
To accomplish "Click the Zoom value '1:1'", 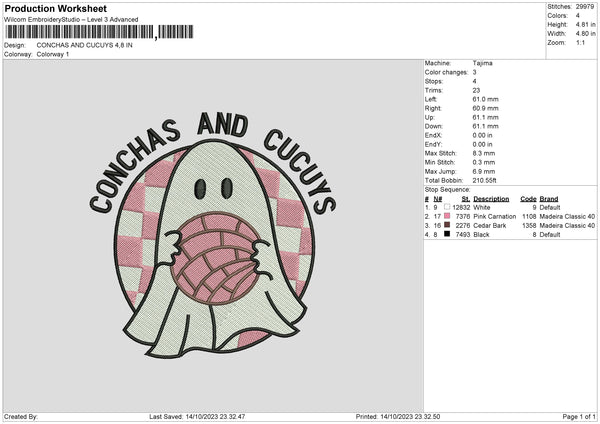I will tap(580, 42).
